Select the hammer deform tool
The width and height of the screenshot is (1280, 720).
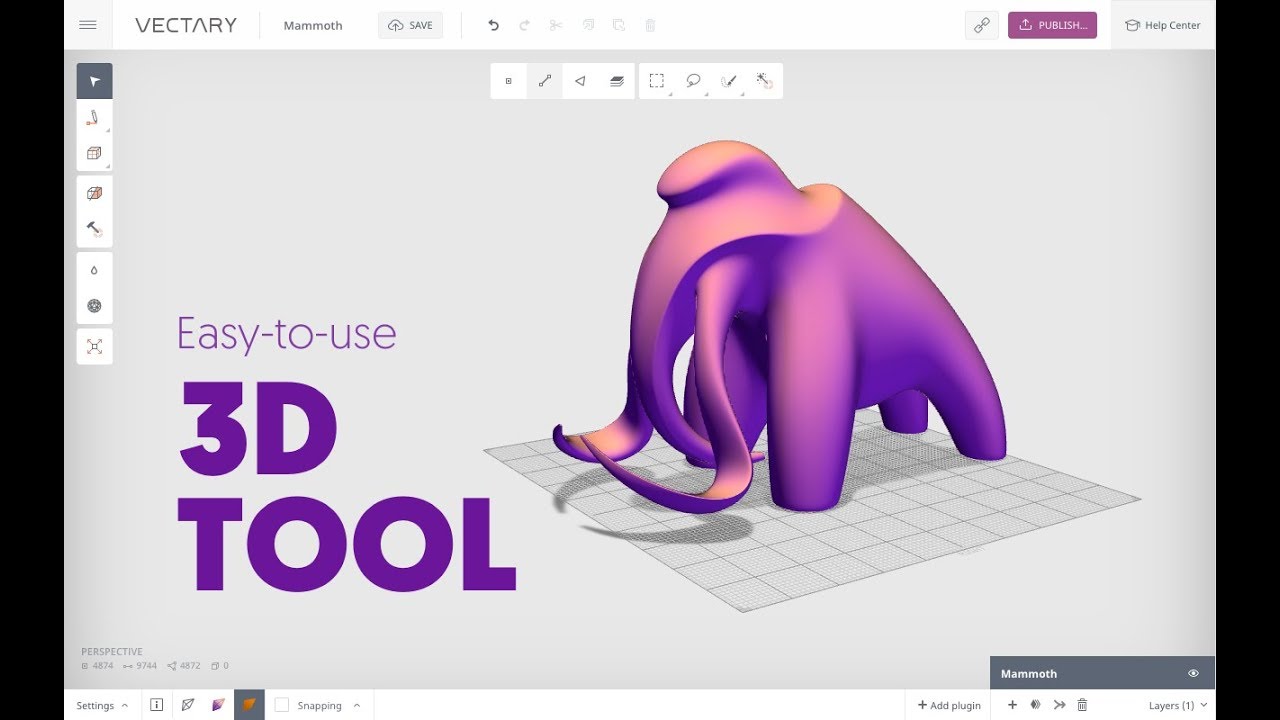[94, 229]
